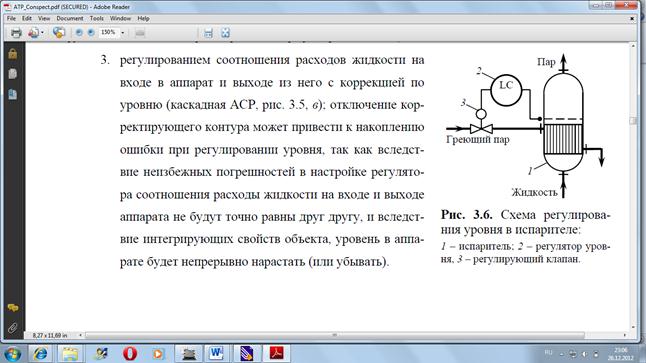
Task: Click the vertical scrollbar up arrow
Action: coord(634,46)
